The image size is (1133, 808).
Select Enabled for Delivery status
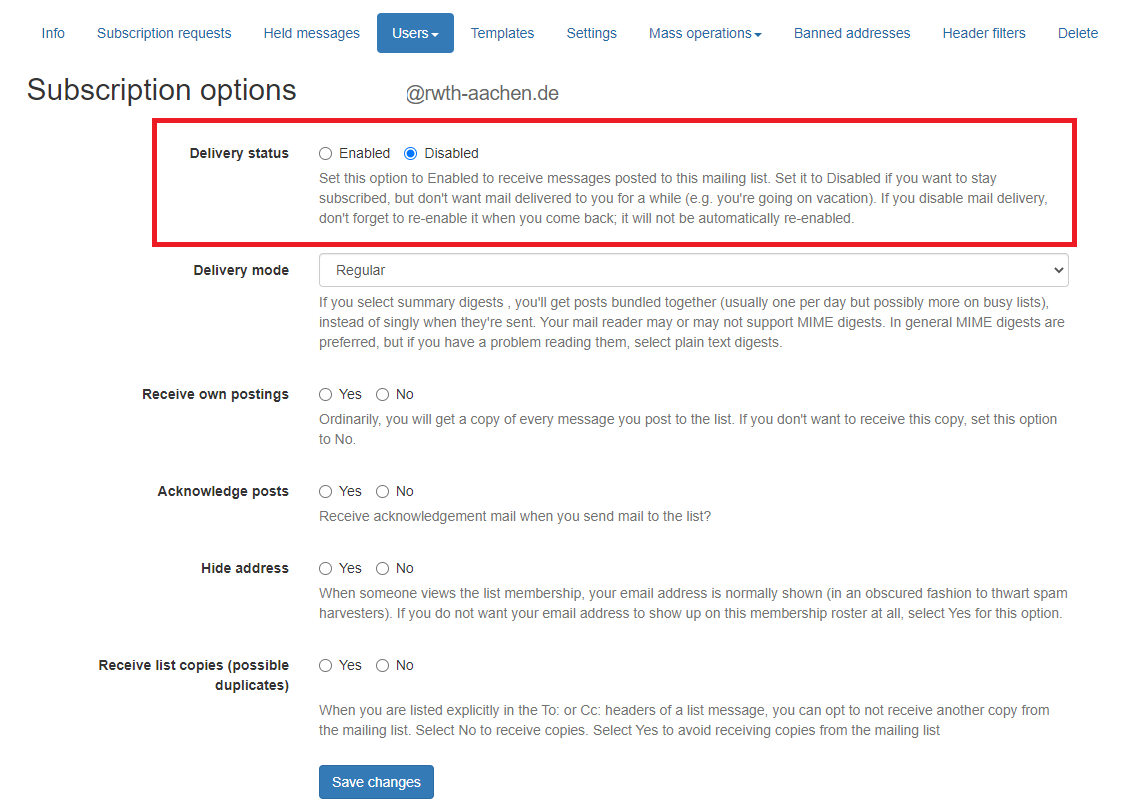(x=326, y=154)
